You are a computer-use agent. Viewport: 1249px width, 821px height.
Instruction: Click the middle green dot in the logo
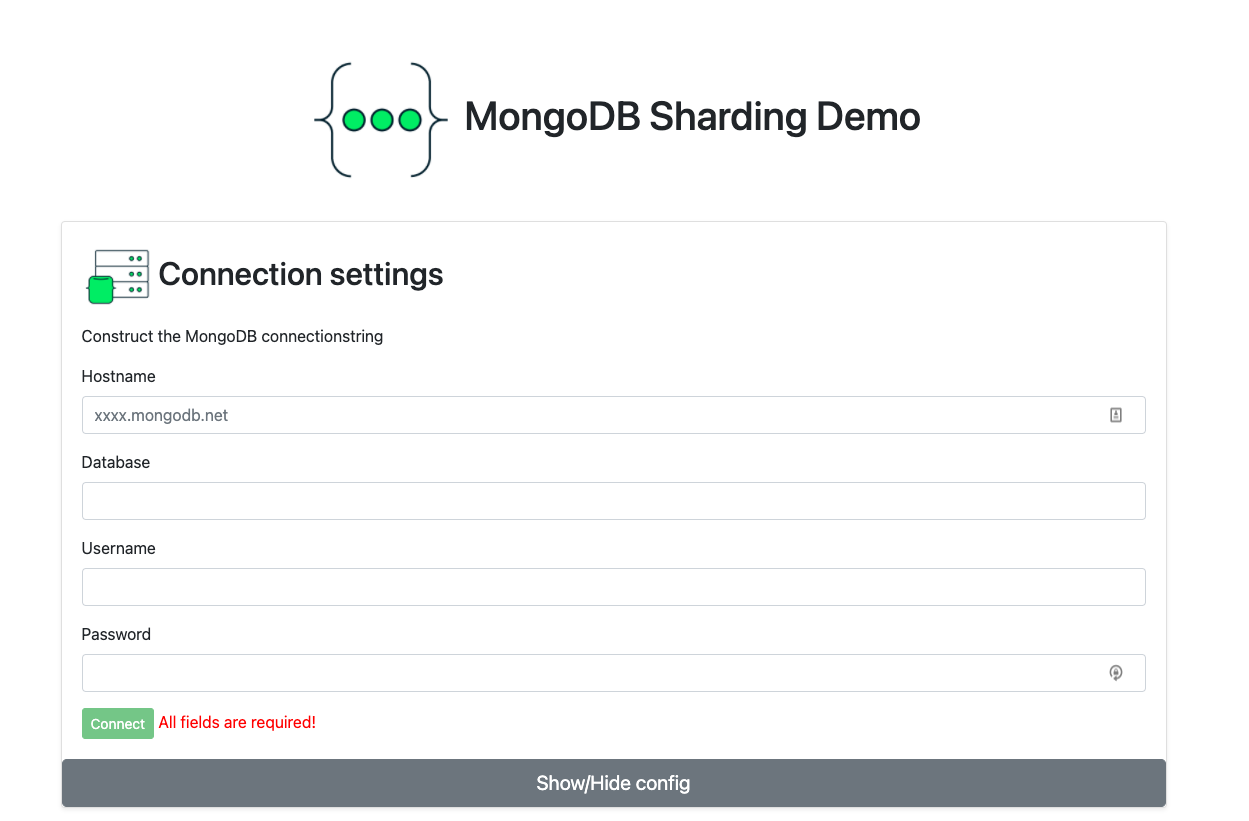point(381,121)
